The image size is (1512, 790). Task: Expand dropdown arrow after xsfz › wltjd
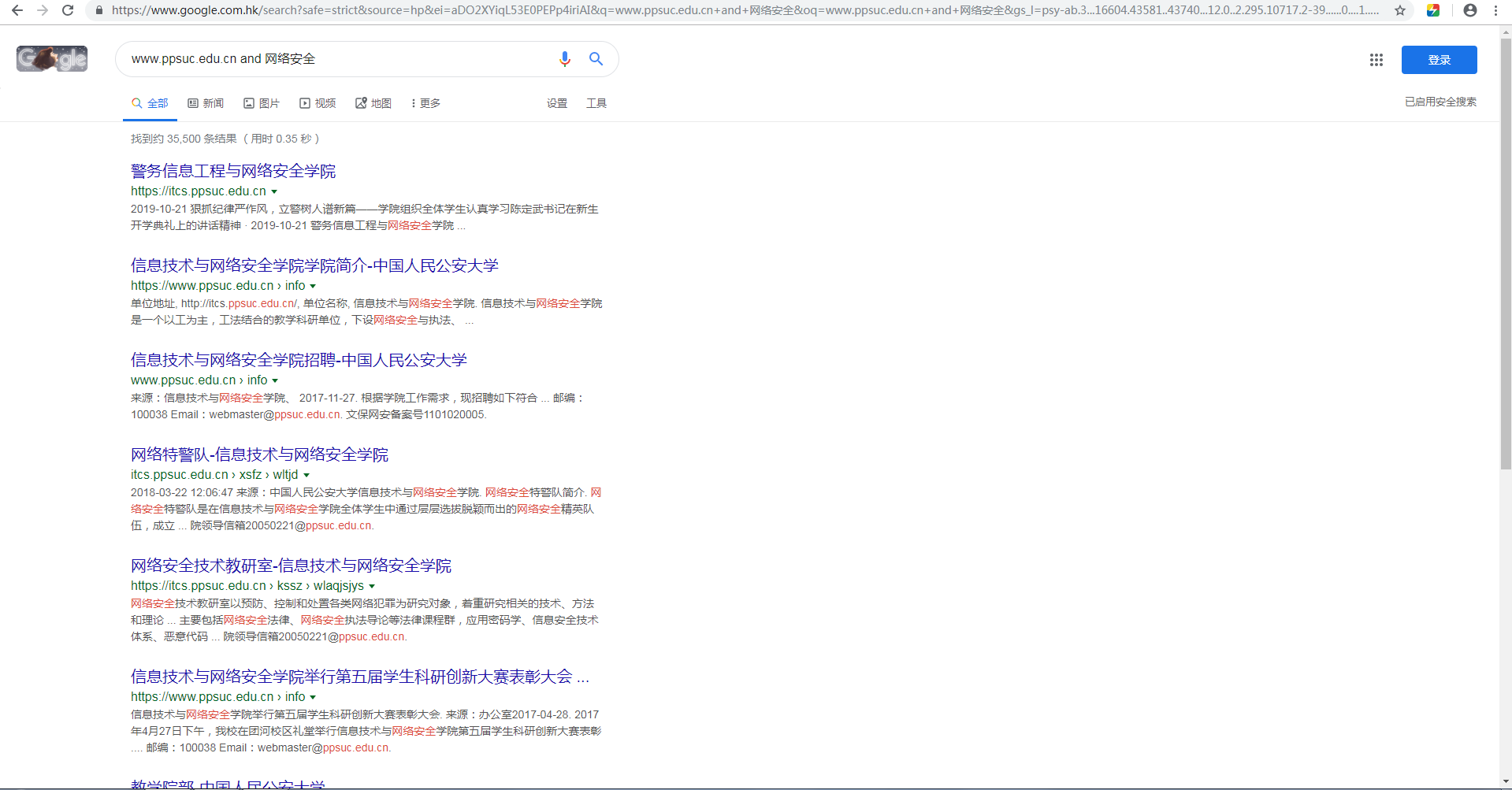pyautogui.click(x=306, y=475)
